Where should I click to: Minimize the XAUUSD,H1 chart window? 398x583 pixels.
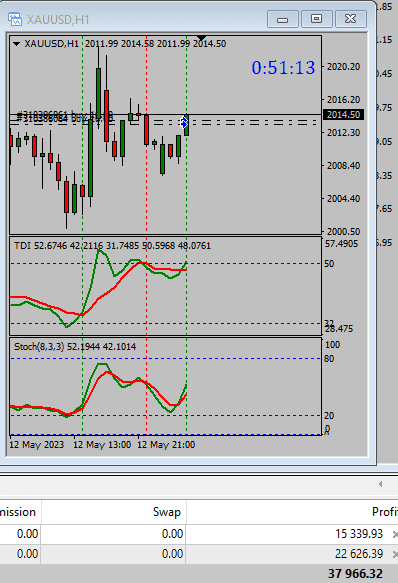(x=283, y=19)
